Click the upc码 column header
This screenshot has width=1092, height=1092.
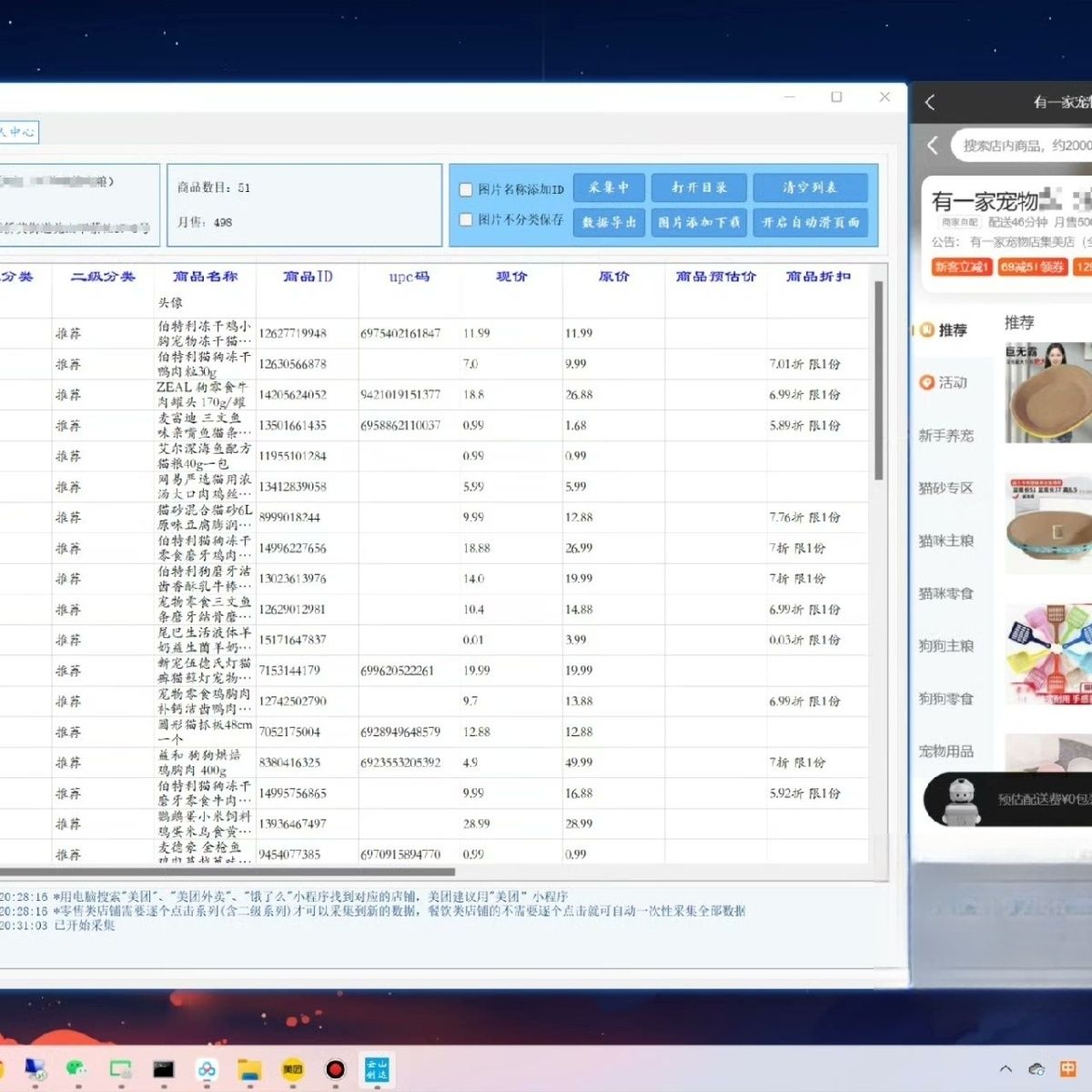point(409,277)
